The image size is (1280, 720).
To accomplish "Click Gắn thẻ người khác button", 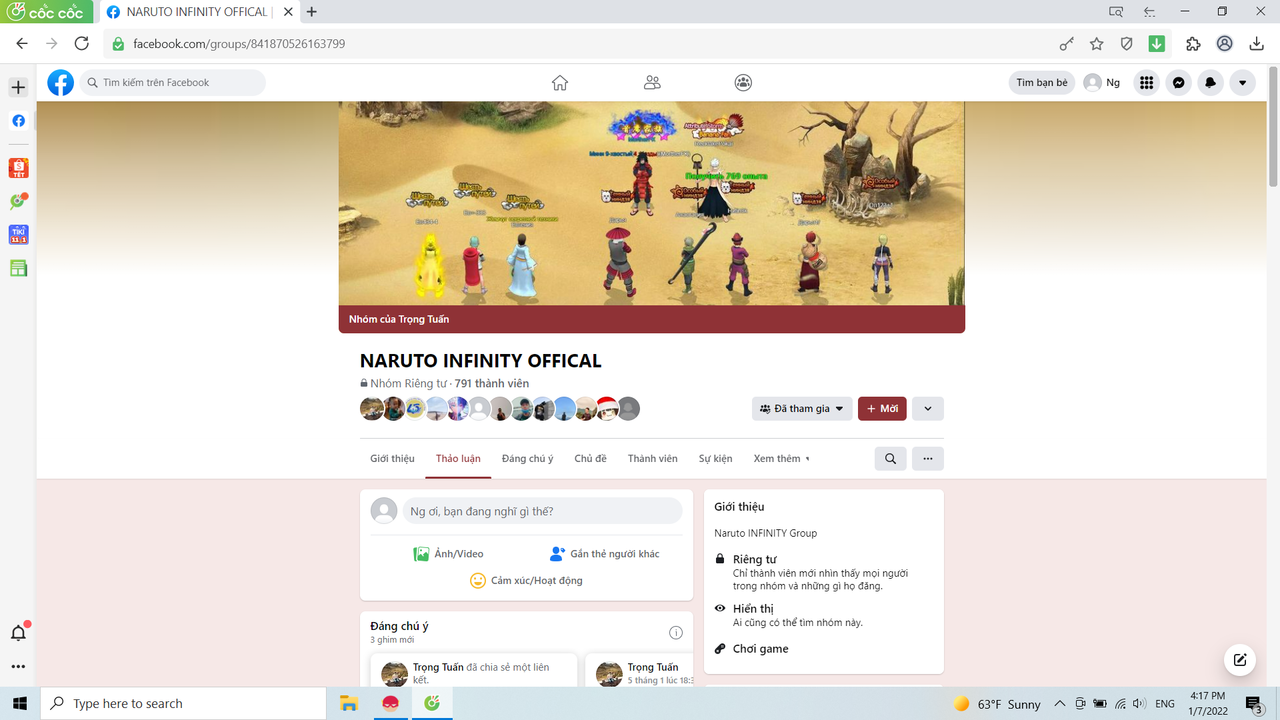I will (x=604, y=554).
